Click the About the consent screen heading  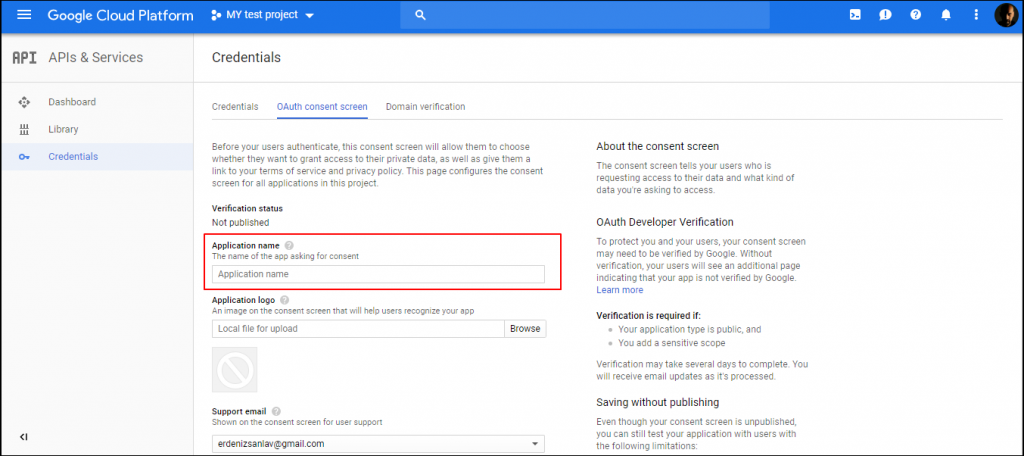point(658,146)
